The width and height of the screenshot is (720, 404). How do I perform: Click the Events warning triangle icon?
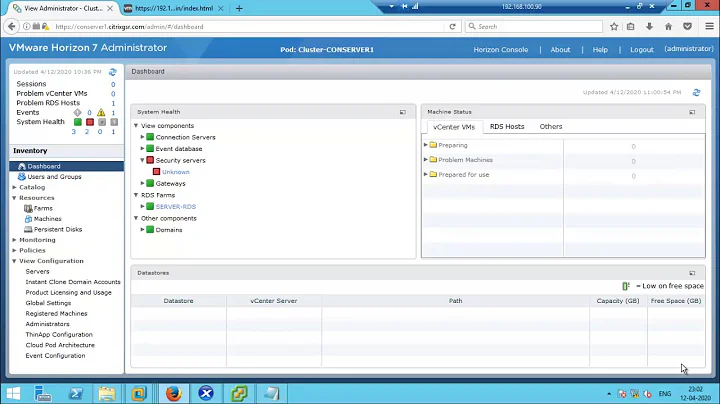[101, 112]
